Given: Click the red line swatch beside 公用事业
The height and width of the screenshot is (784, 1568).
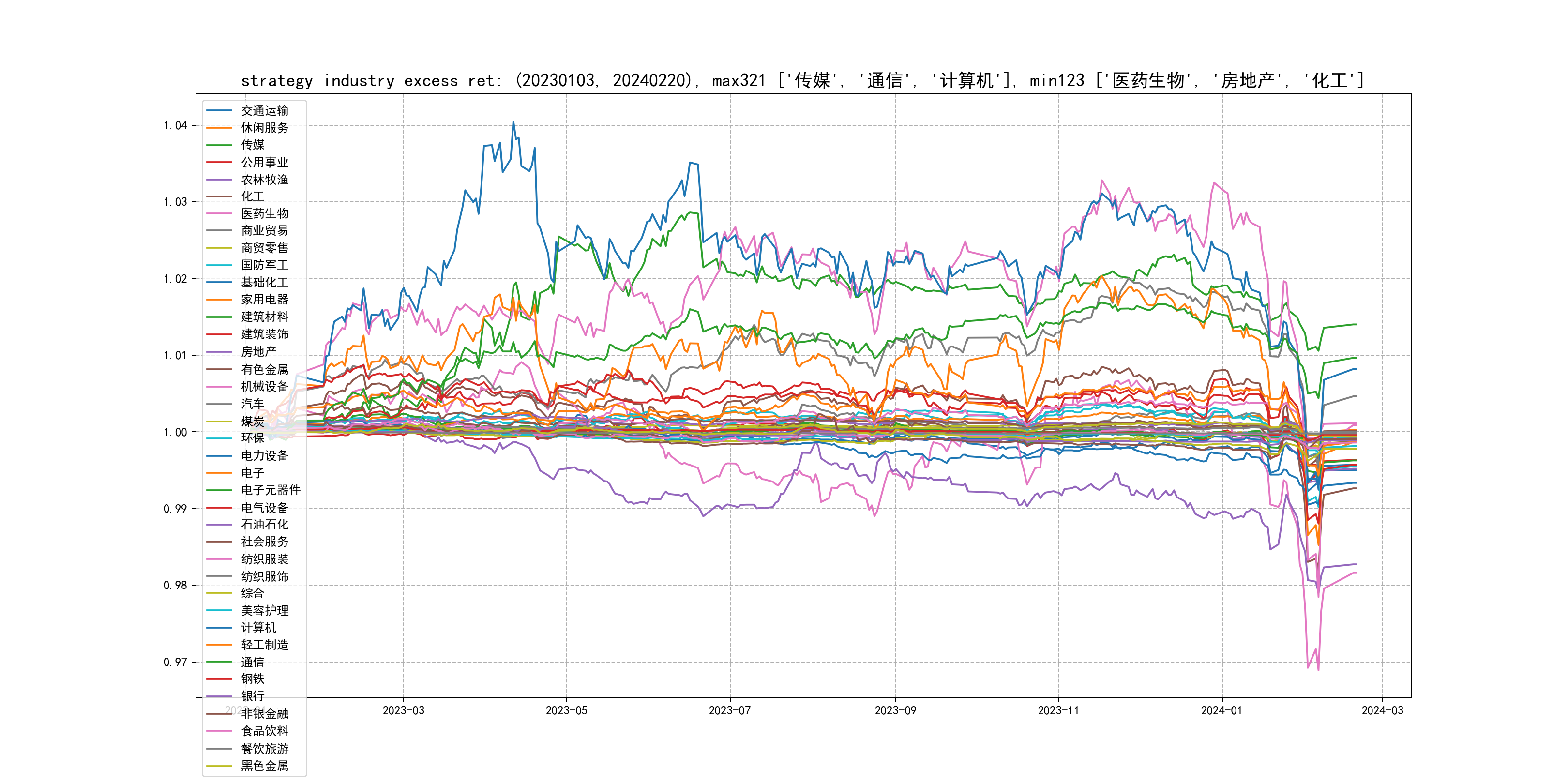Looking at the screenshot, I should click(x=219, y=163).
